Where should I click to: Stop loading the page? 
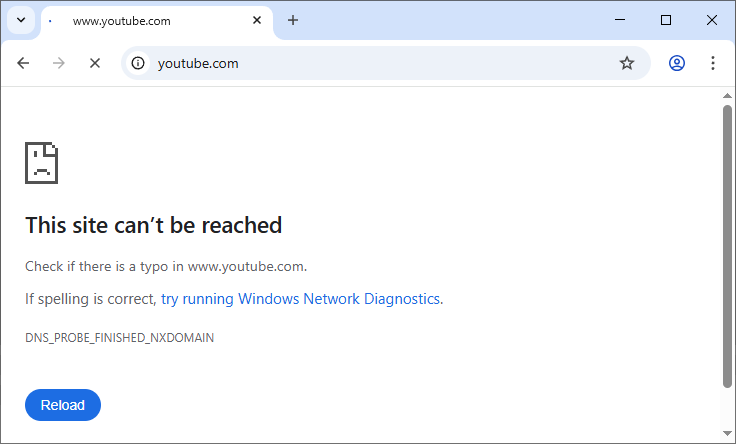(95, 63)
